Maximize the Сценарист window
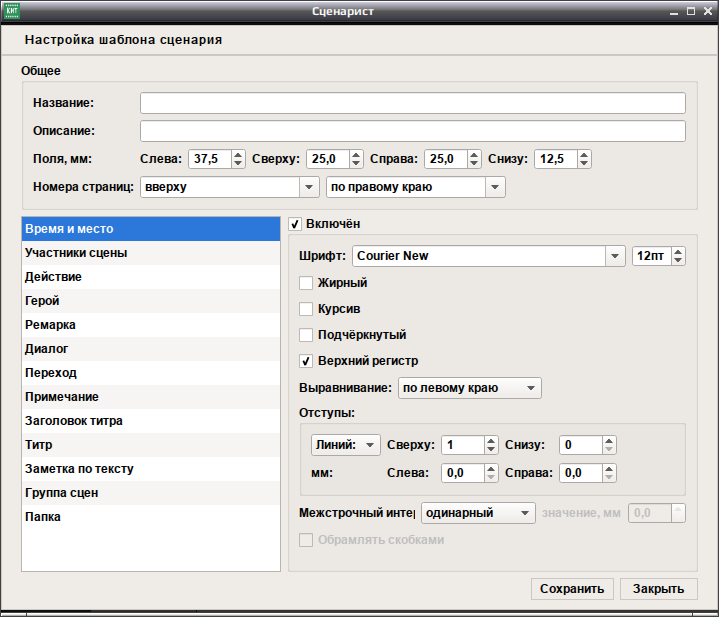719x617 pixels. tap(691, 11)
